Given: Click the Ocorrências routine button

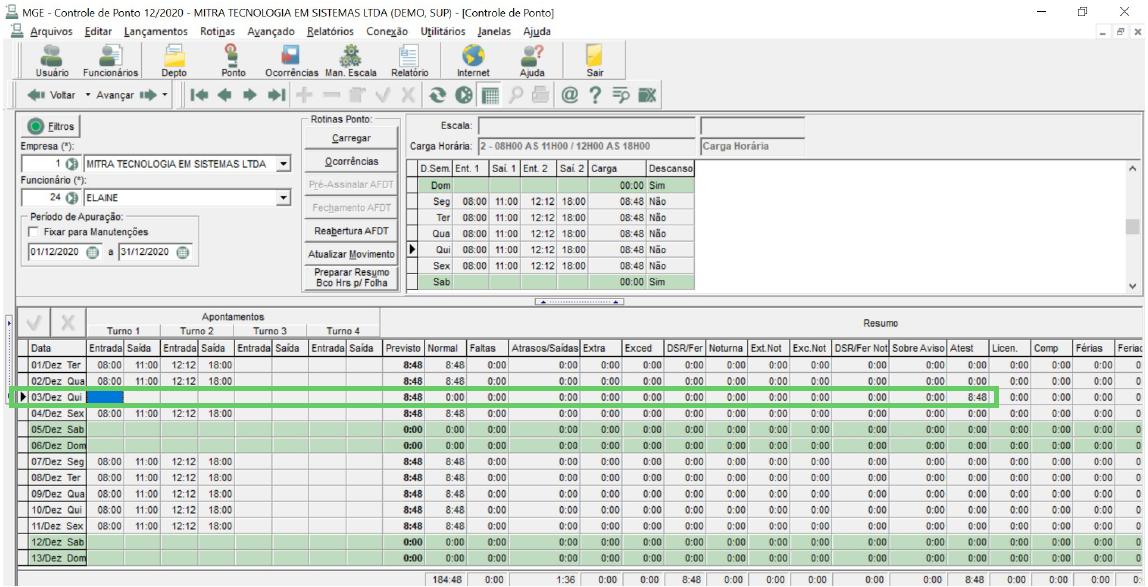Looking at the screenshot, I should click(x=351, y=161).
